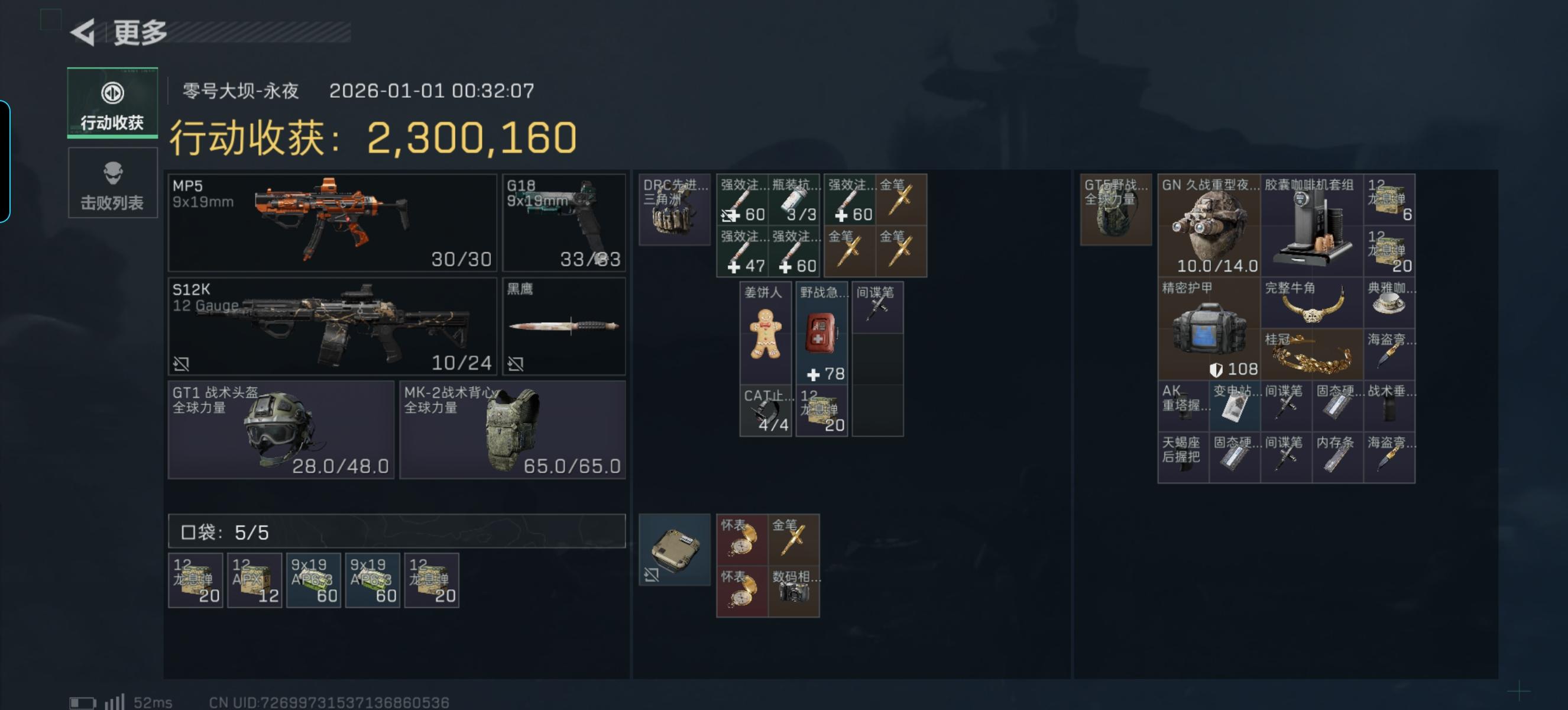Click the back arrow next to 更多
Image resolution: width=1568 pixels, height=710 pixels.
(83, 33)
